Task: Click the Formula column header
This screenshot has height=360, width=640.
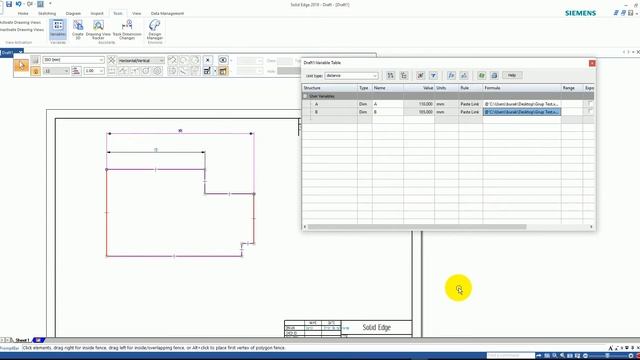Action: (x=522, y=88)
